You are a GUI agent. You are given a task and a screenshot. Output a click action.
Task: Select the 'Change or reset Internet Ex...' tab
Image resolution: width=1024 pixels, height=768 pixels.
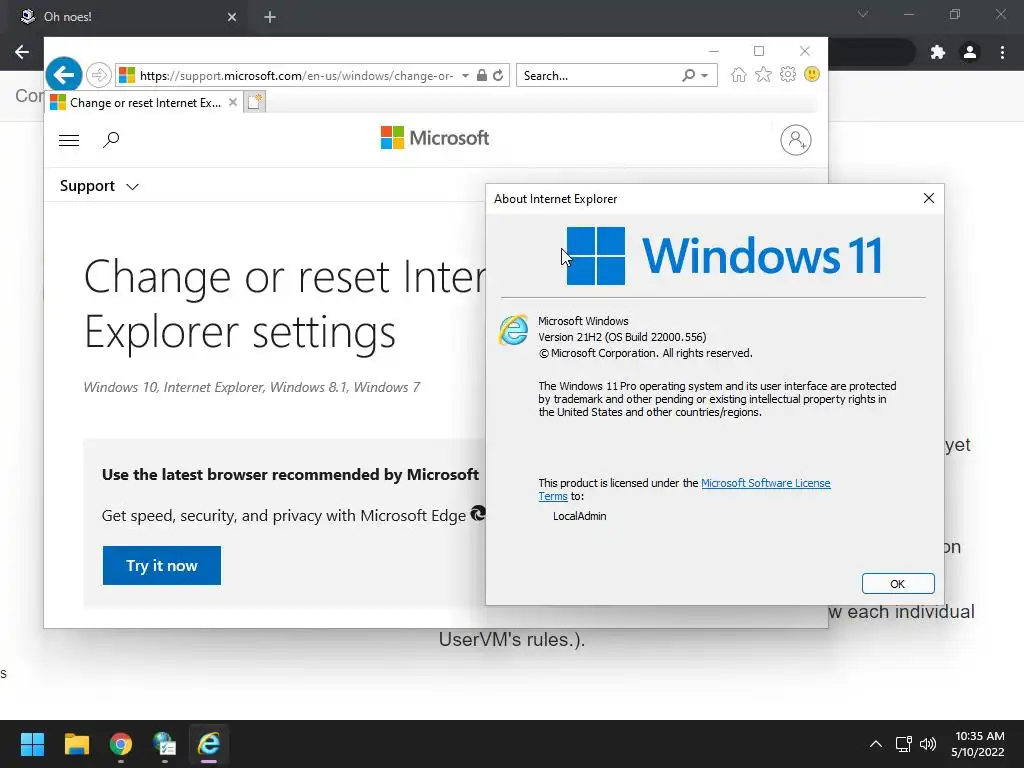(x=144, y=103)
